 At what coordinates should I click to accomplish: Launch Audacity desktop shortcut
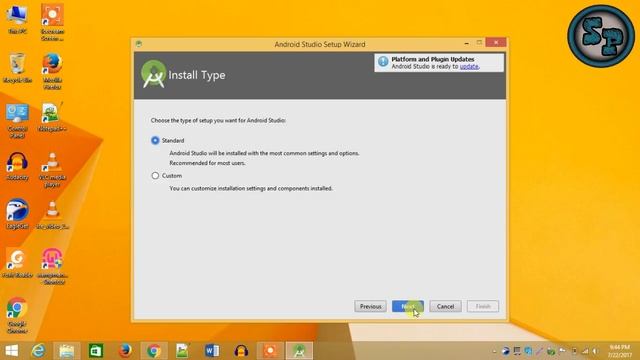pos(17,166)
